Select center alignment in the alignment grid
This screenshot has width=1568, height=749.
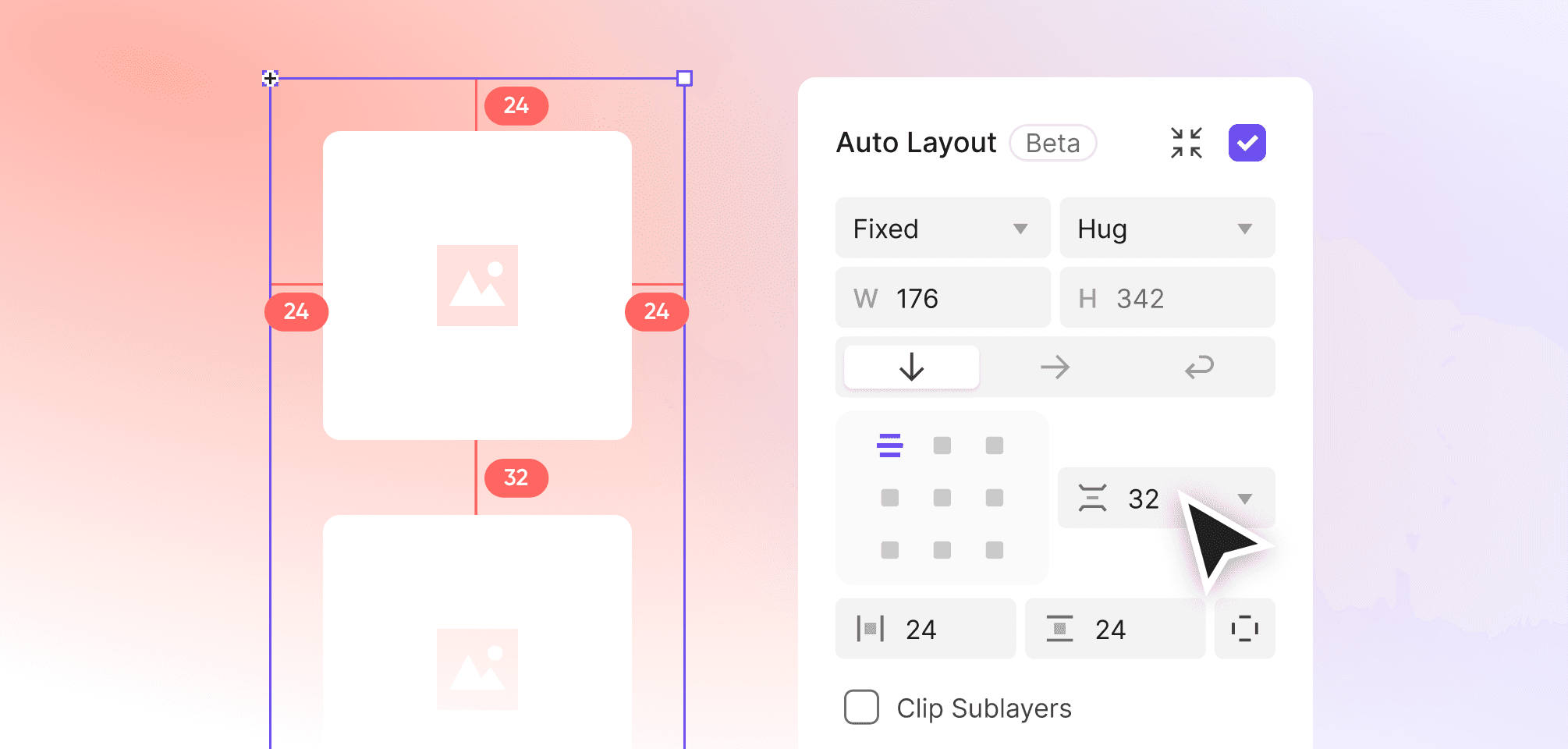(942, 498)
